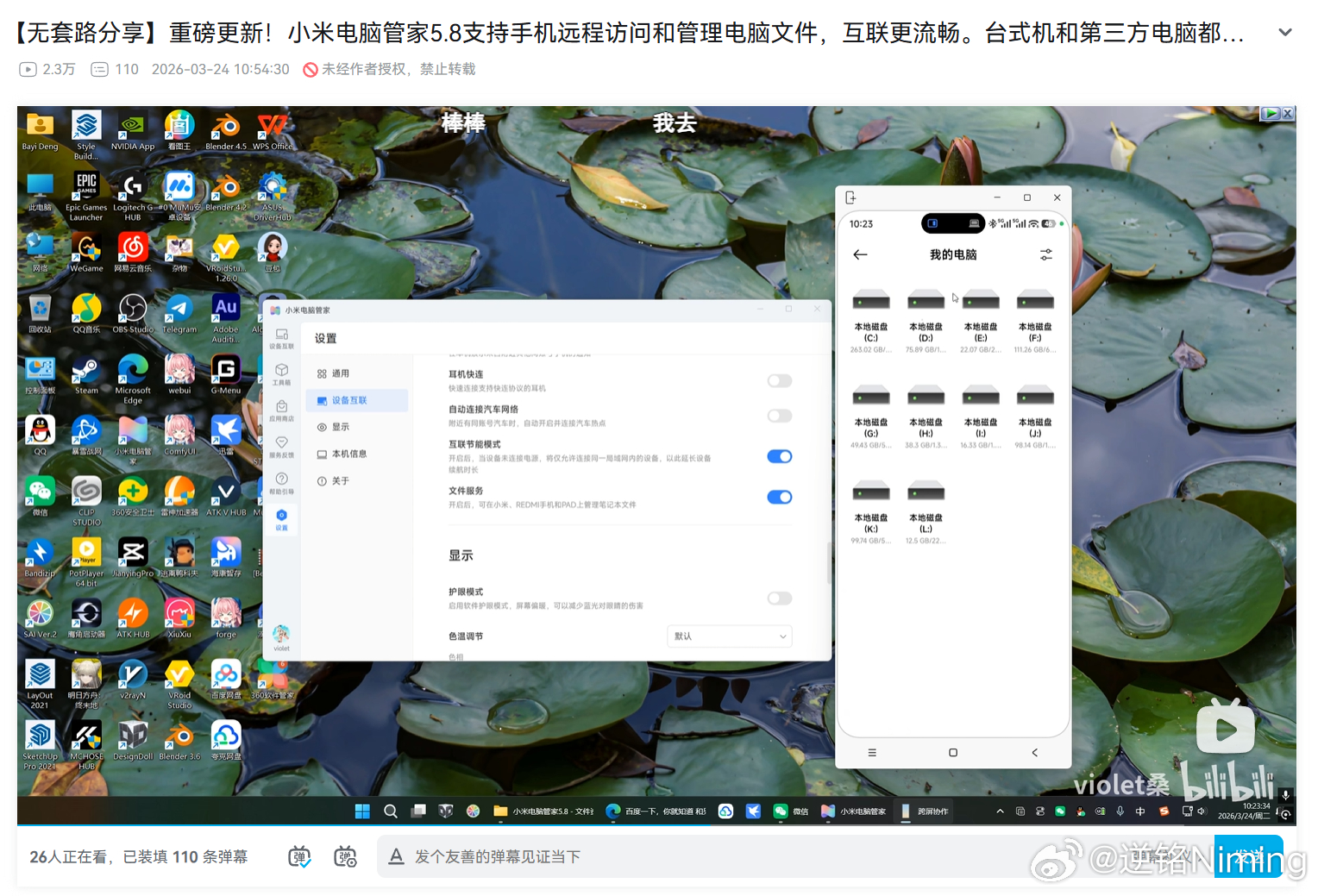This screenshot has height=896, width=1318.
Task: Click the filter icon beside 我的电脑 title
Action: pyautogui.click(x=1045, y=255)
